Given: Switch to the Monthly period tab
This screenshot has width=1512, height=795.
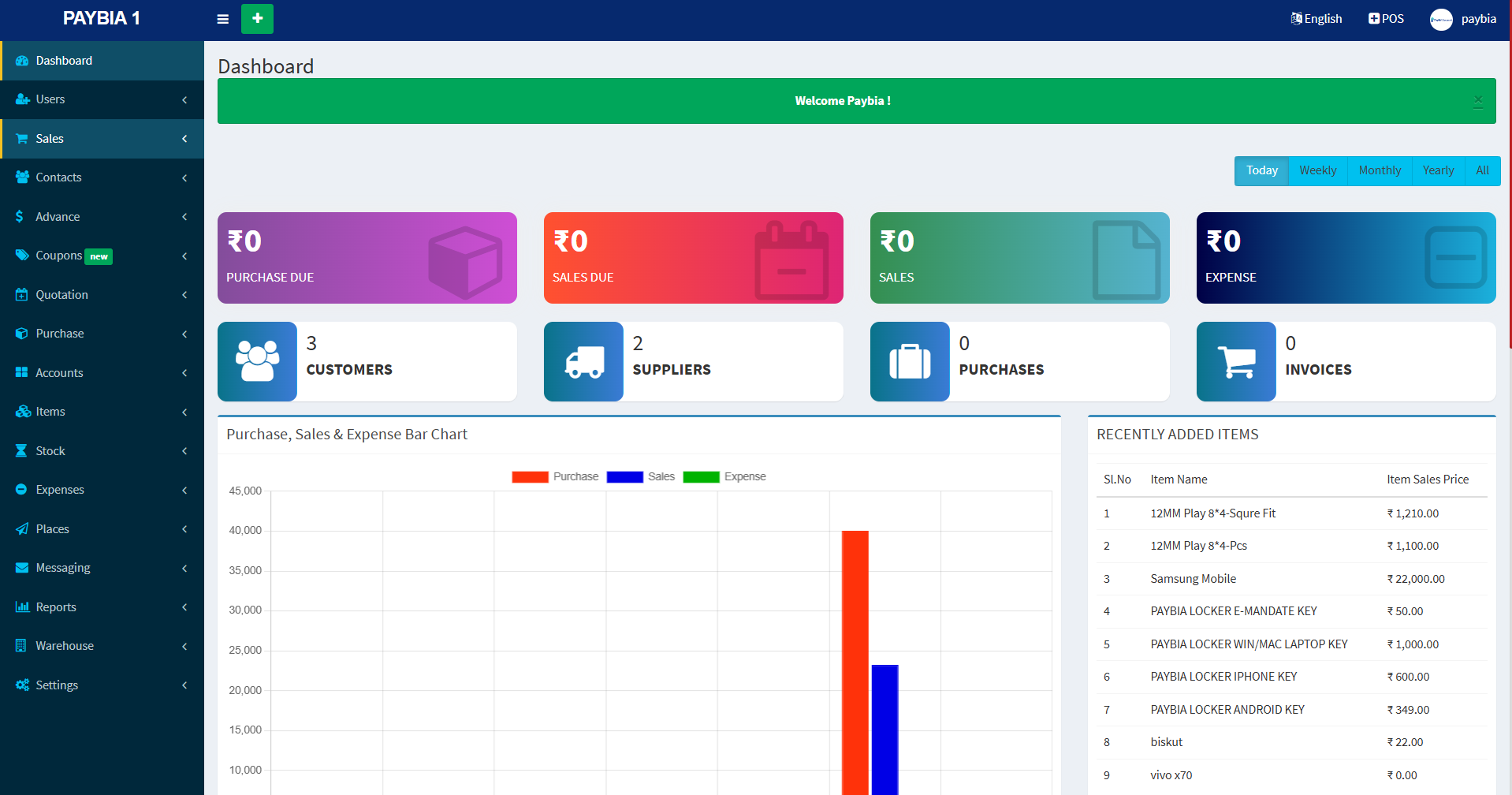Looking at the screenshot, I should point(1380,170).
